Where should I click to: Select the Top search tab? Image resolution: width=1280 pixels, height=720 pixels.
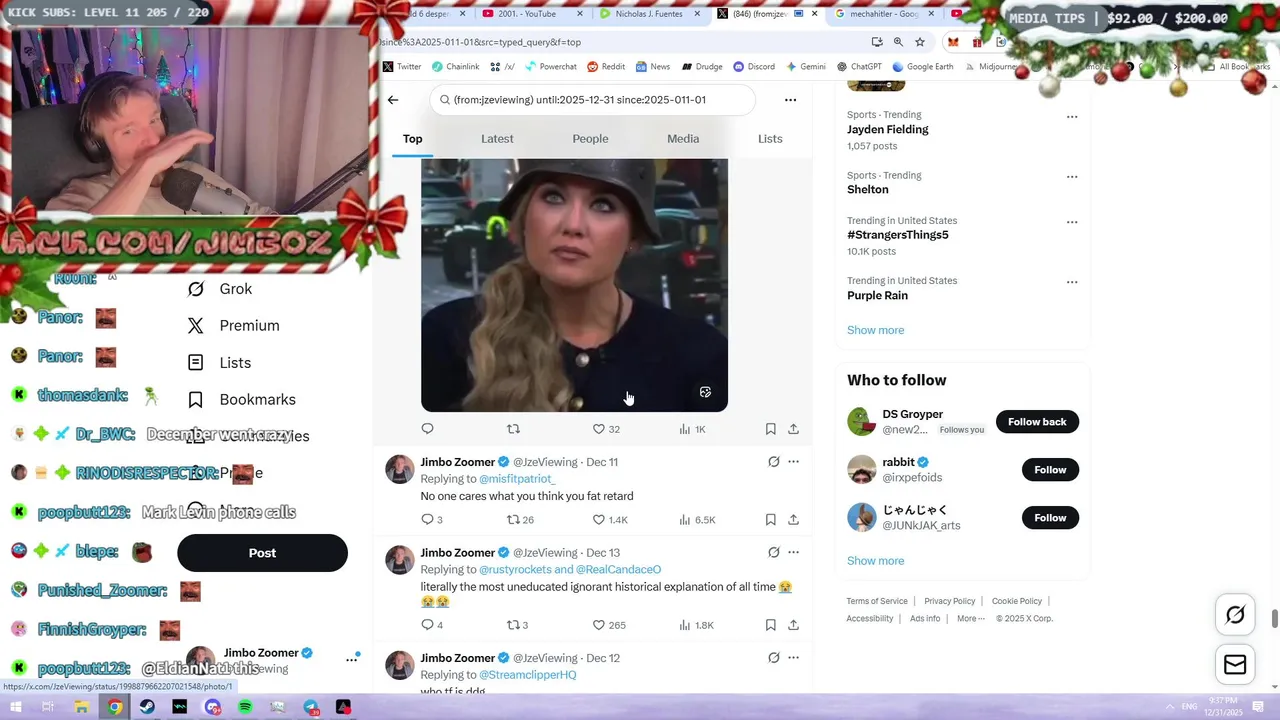pos(413,139)
